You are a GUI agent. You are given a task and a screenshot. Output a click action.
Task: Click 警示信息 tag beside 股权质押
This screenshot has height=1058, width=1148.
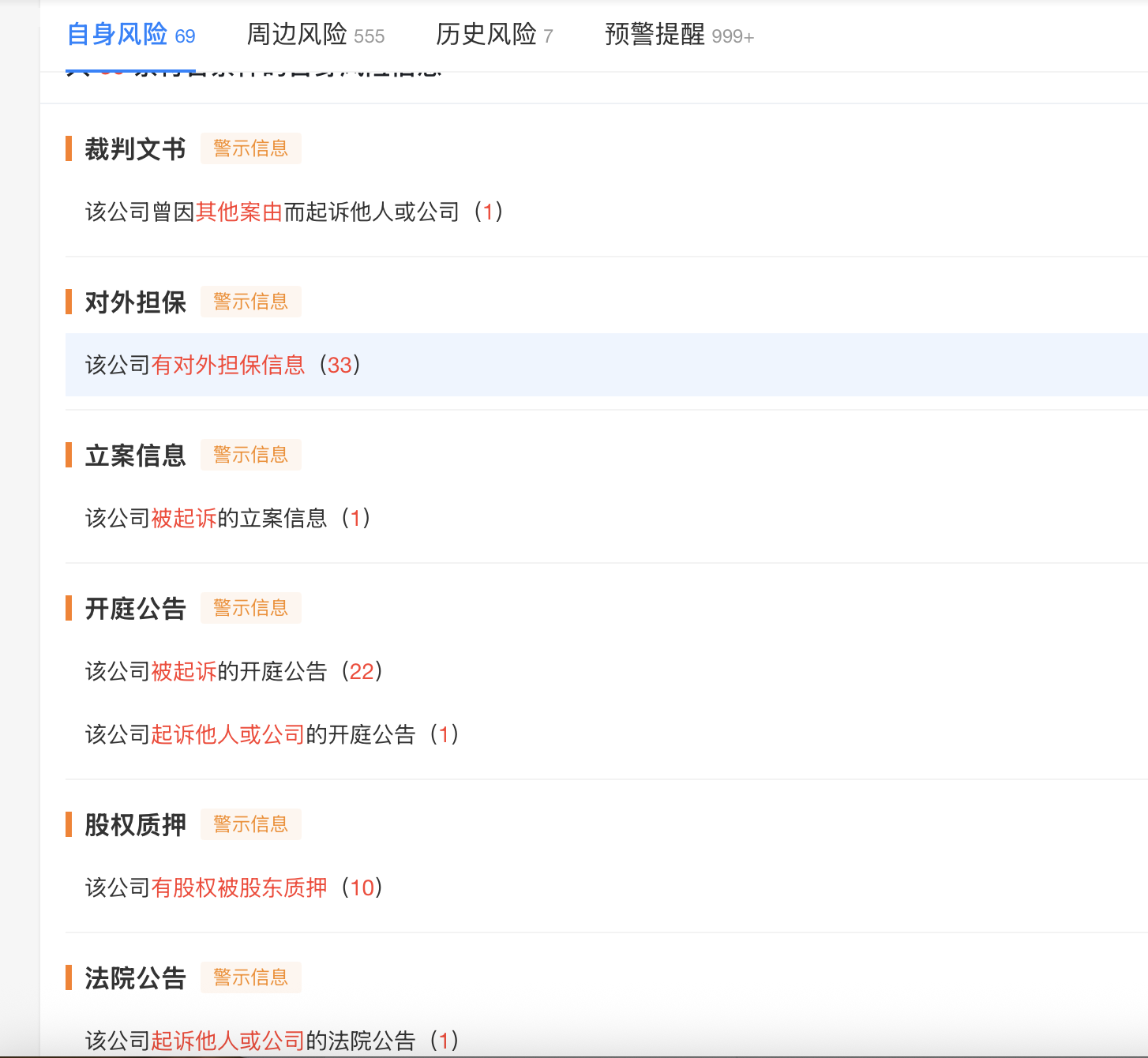click(x=250, y=824)
